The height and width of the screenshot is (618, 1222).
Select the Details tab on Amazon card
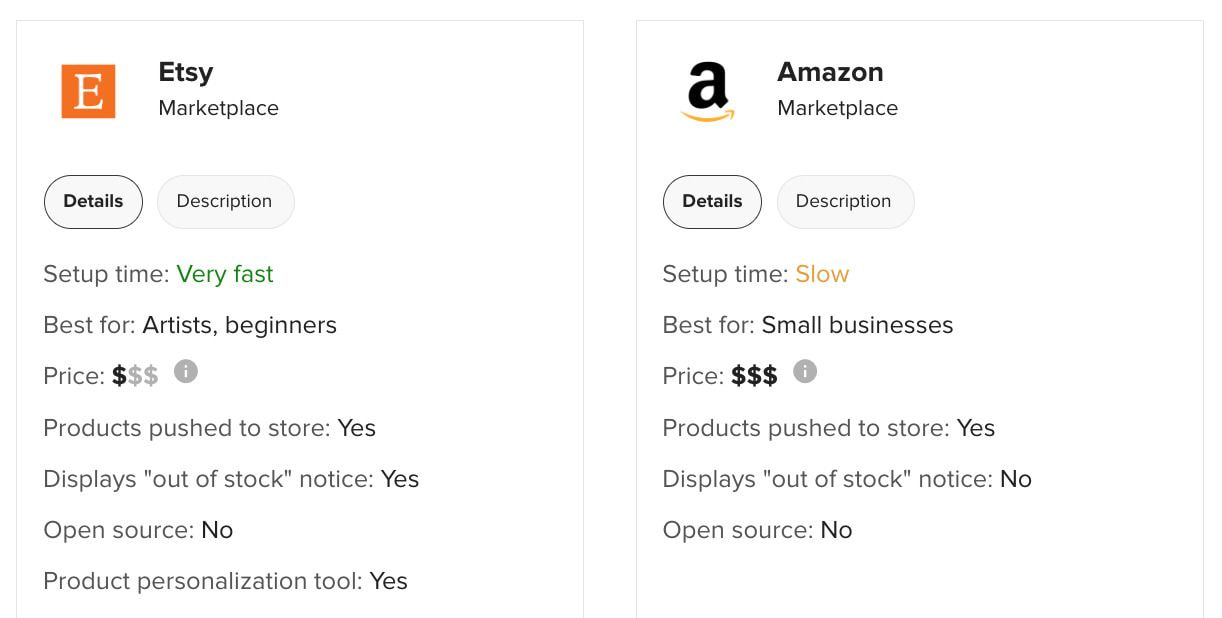pyautogui.click(x=712, y=201)
